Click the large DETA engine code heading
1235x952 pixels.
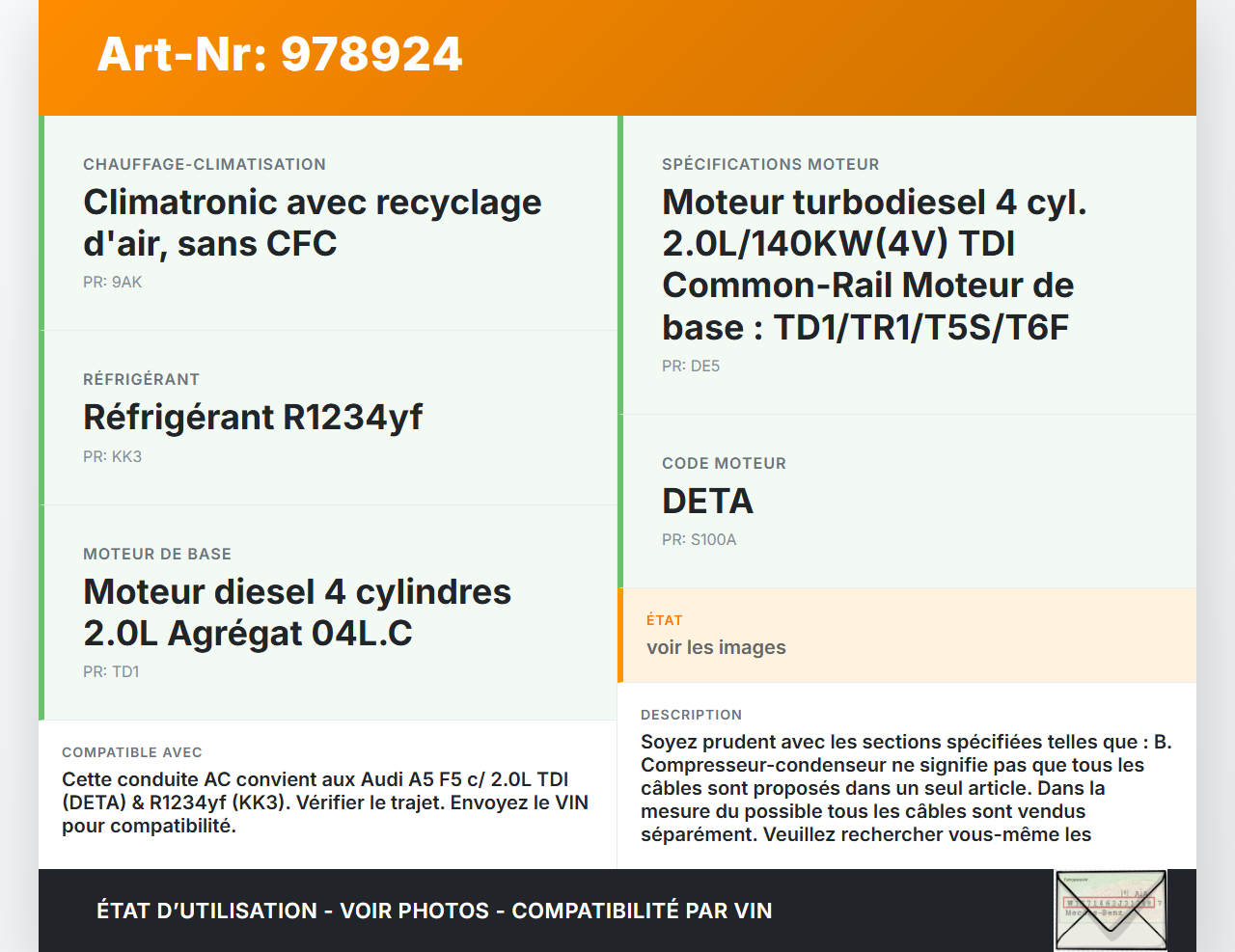click(707, 502)
